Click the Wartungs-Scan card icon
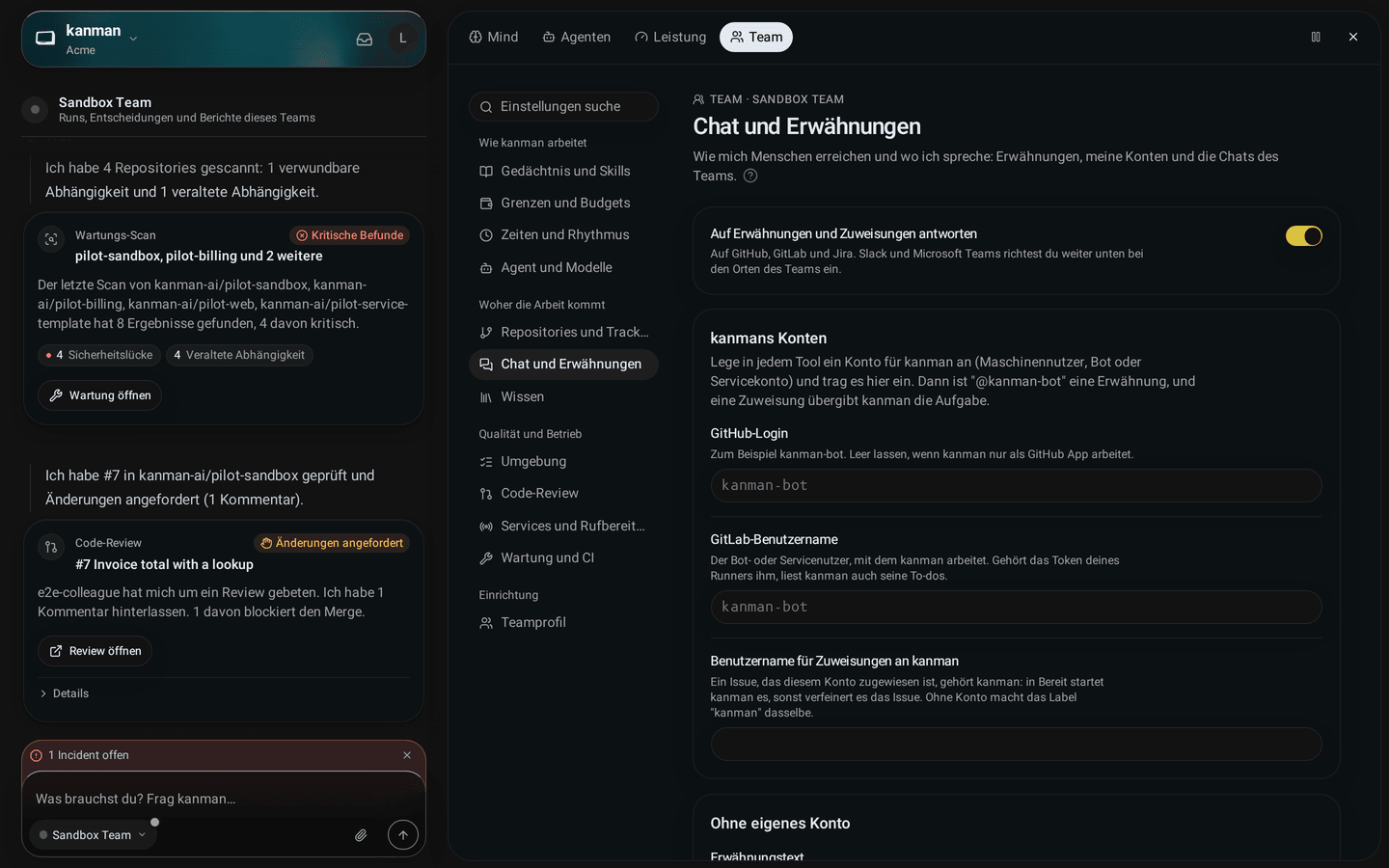The image size is (1389, 868). click(x=51, y=239)
